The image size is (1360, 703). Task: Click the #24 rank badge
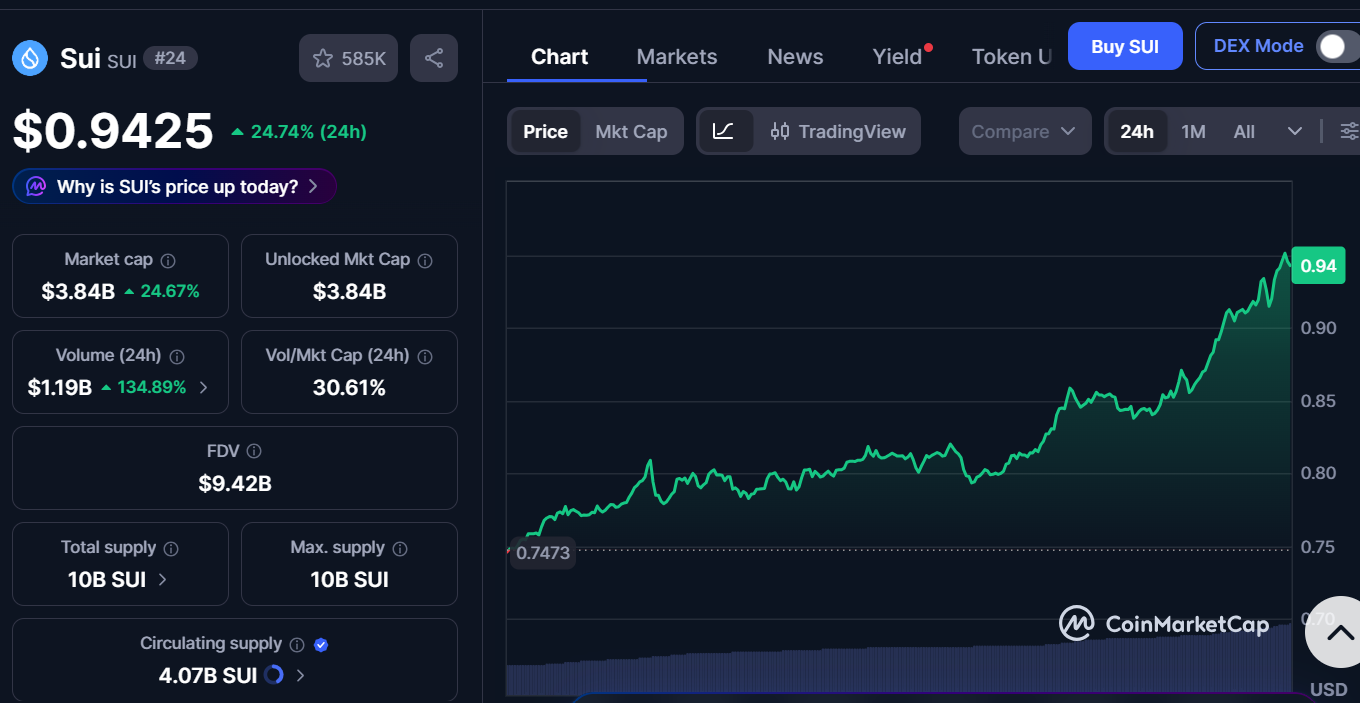tap(170, 58)
